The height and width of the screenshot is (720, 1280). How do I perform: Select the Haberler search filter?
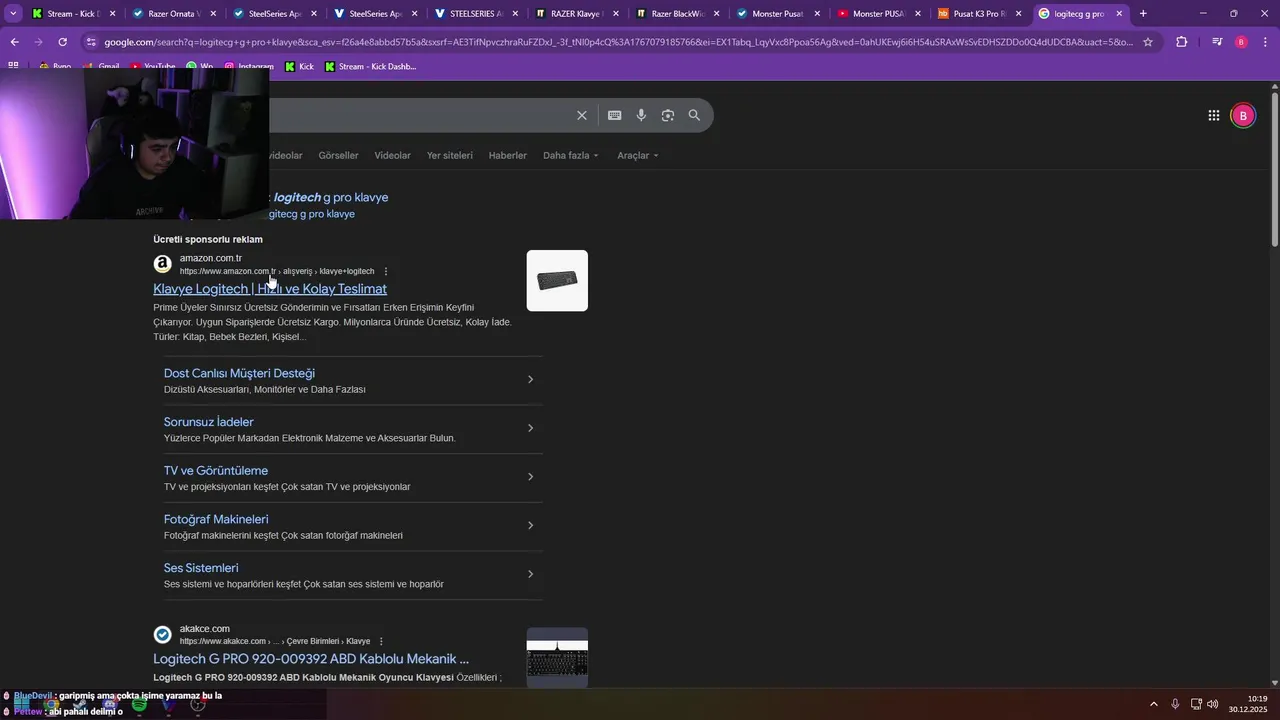point(507,155)
